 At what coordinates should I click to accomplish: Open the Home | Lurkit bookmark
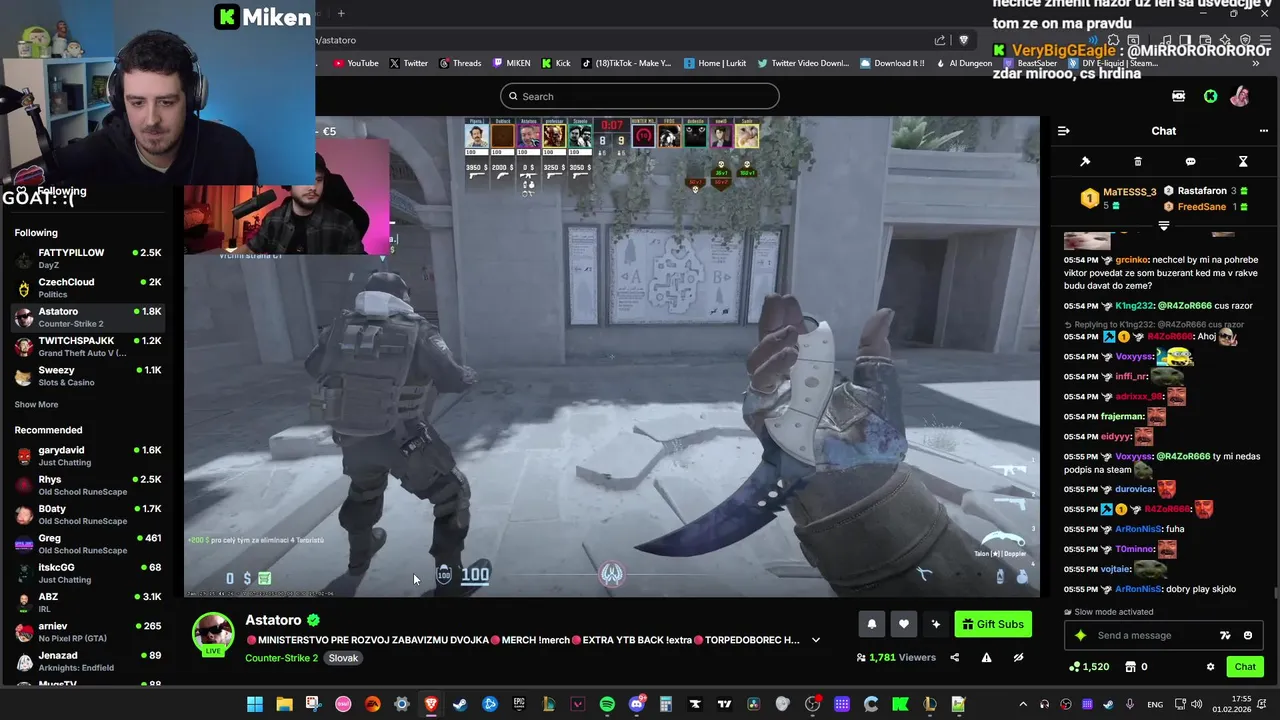715,63
